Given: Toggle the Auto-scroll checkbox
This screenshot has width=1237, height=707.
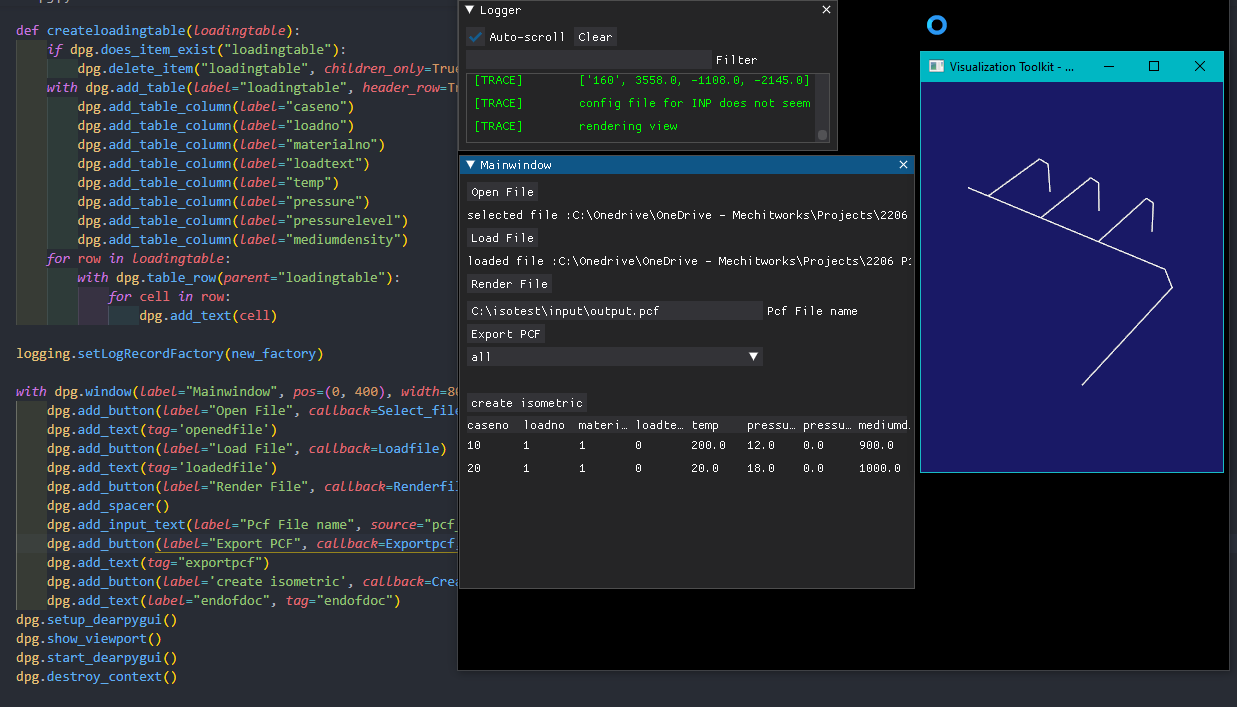Looking at the screenshot, I should pos(475,36).
